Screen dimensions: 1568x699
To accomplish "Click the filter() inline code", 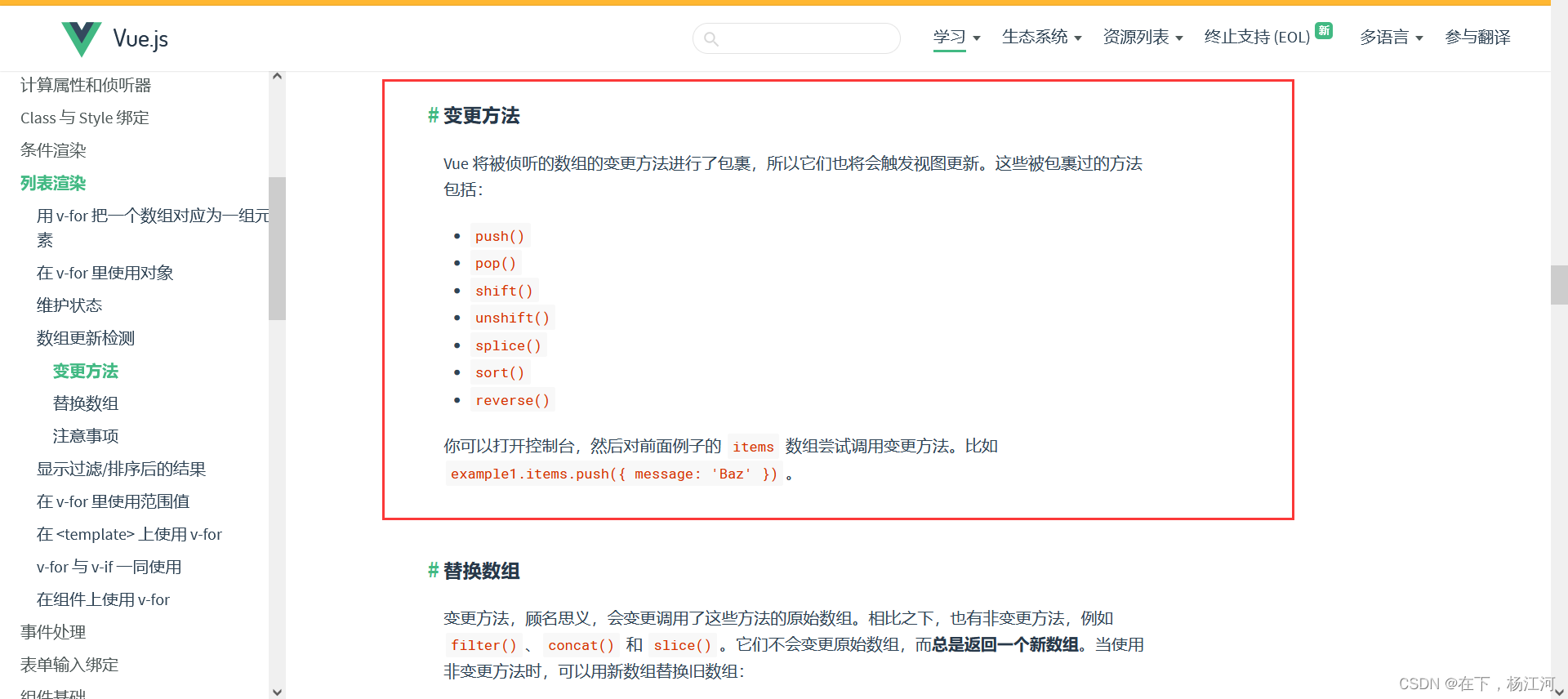I will coord(483,645).
